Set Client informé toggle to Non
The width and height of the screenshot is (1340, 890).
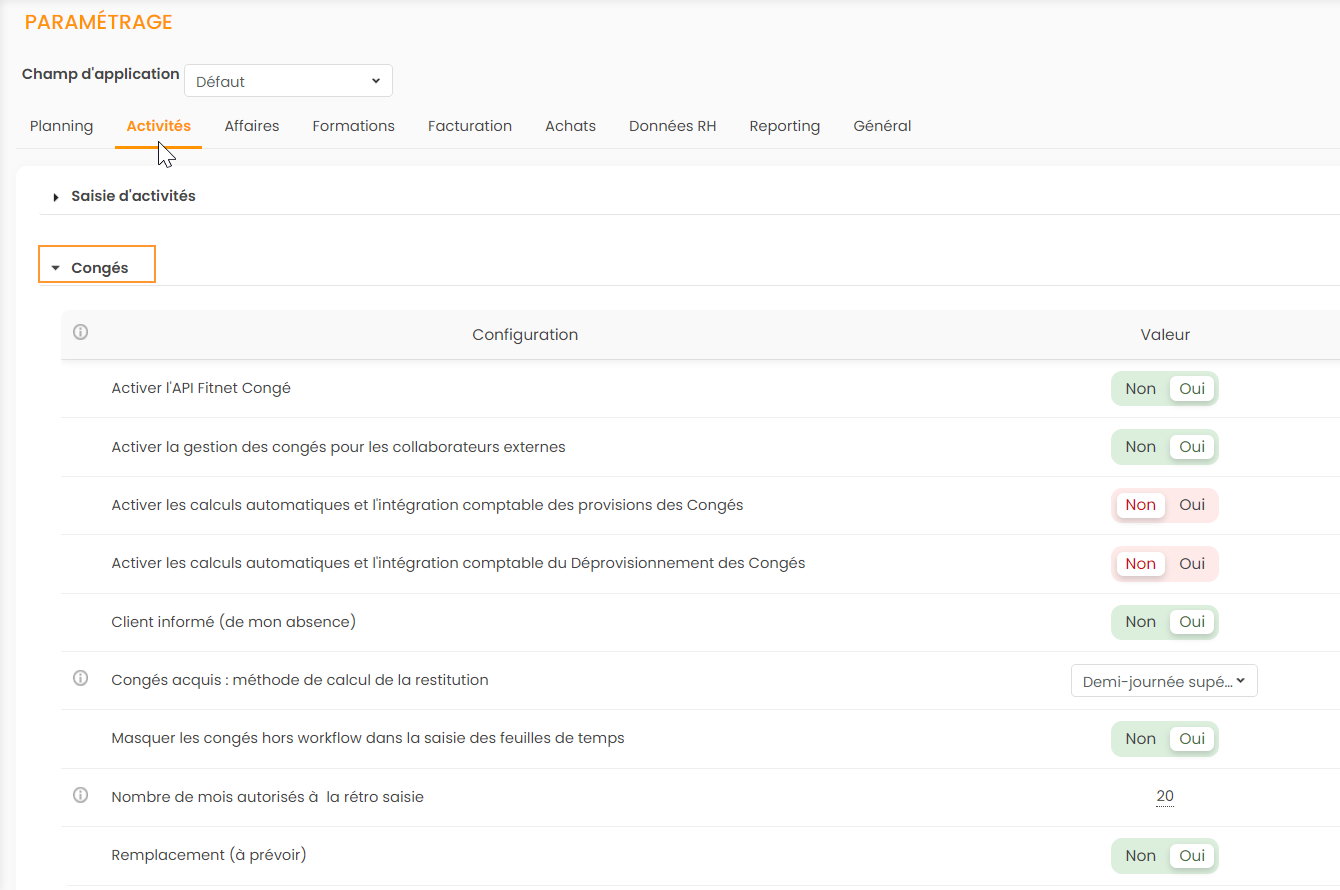point(1140,622)
